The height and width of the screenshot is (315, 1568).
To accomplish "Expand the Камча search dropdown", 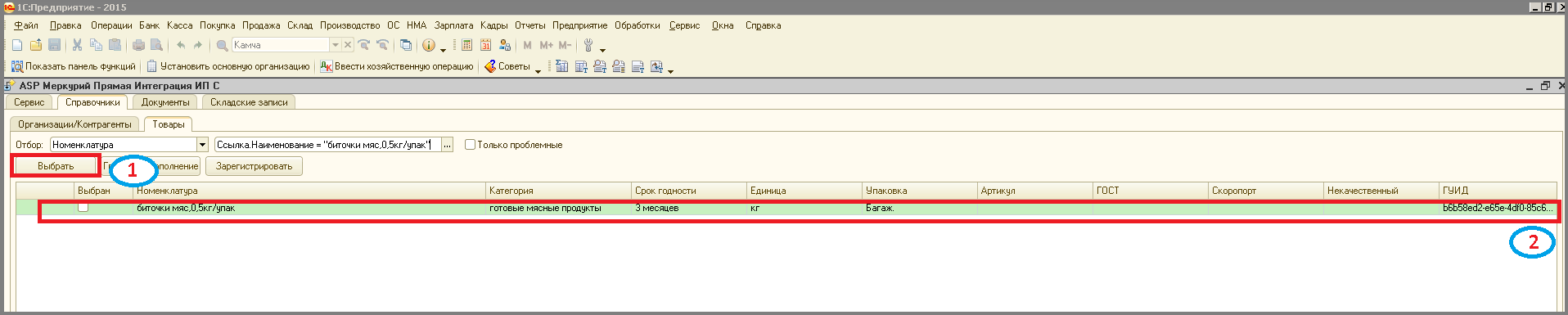I will (336, 45).
